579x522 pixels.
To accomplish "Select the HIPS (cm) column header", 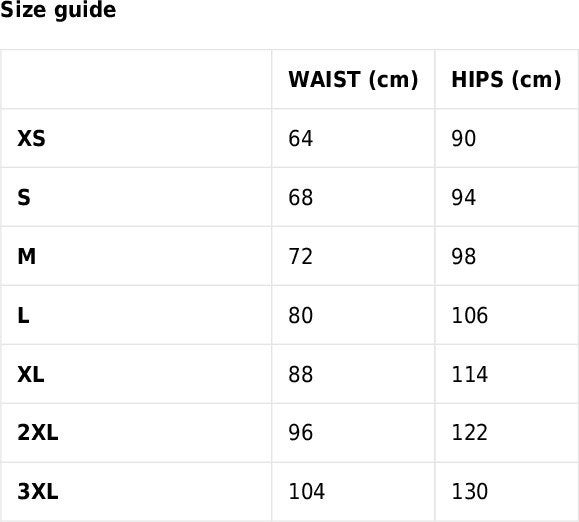I will coord(506,79).
